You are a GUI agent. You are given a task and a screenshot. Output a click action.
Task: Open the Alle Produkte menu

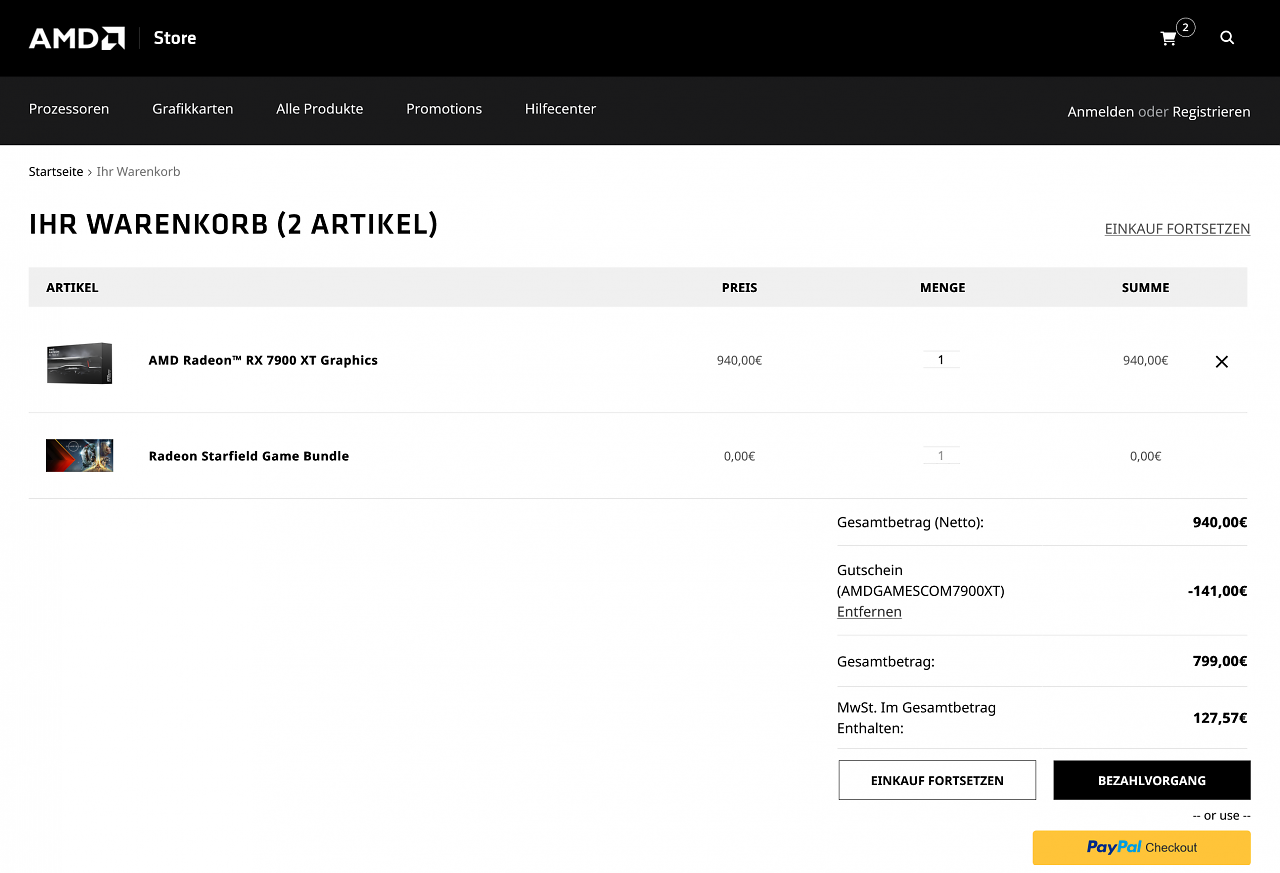point(320,109)
